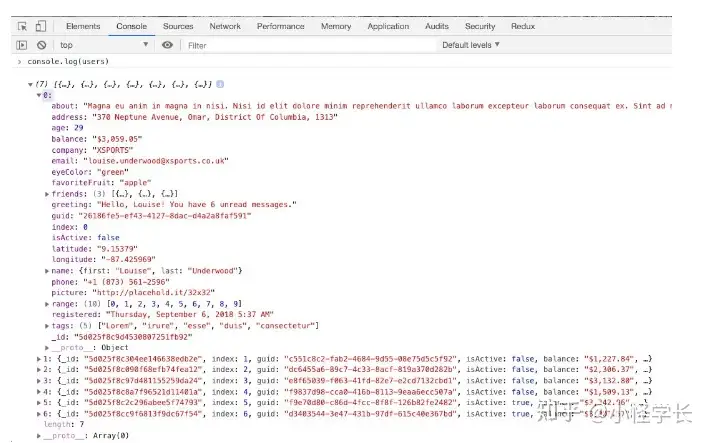Expand the __proto__: Array(0) entry
The height and width of the screenshot is (443, 710).
[x=39, y=436]
